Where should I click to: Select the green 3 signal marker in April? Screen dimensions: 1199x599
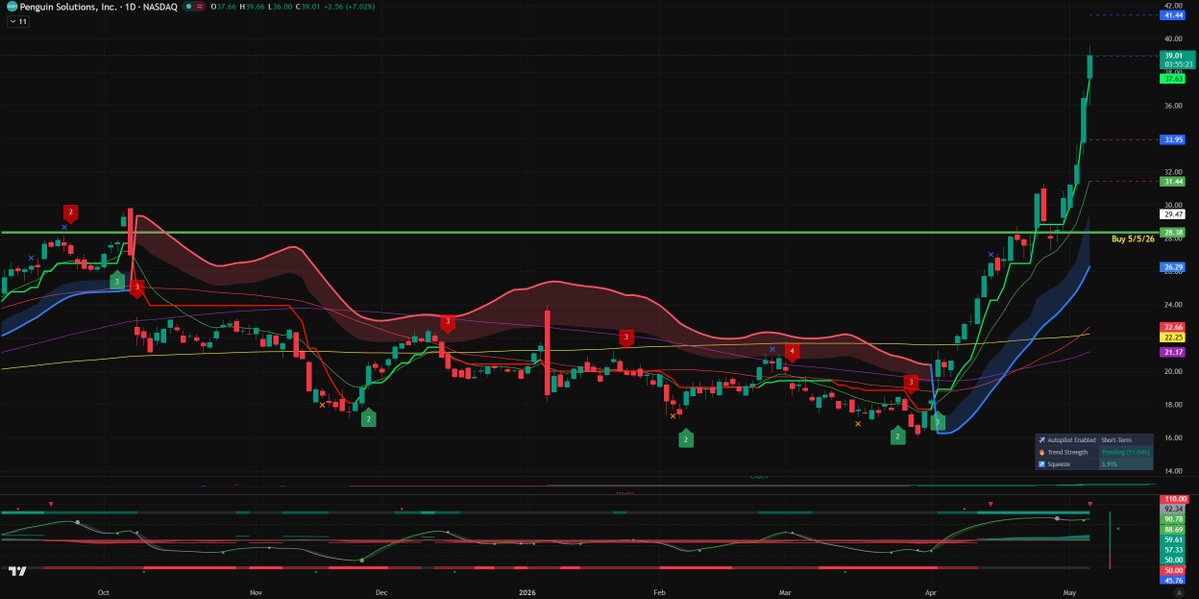(937, 422)
